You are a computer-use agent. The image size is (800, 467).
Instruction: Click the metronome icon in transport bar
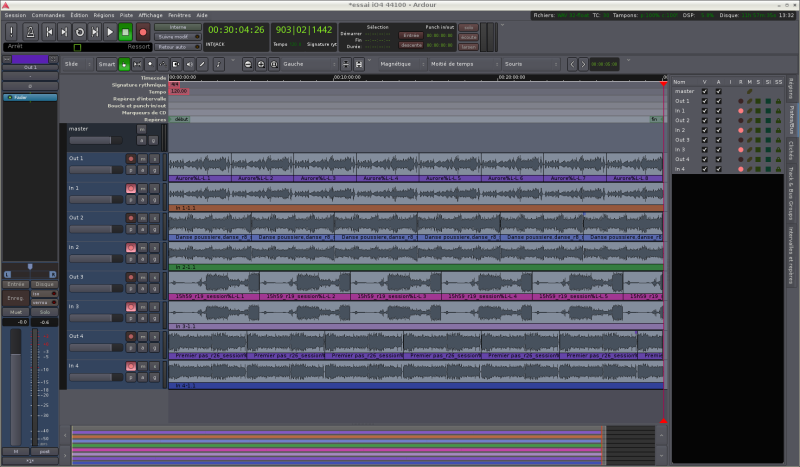click(x=29, y=32)
